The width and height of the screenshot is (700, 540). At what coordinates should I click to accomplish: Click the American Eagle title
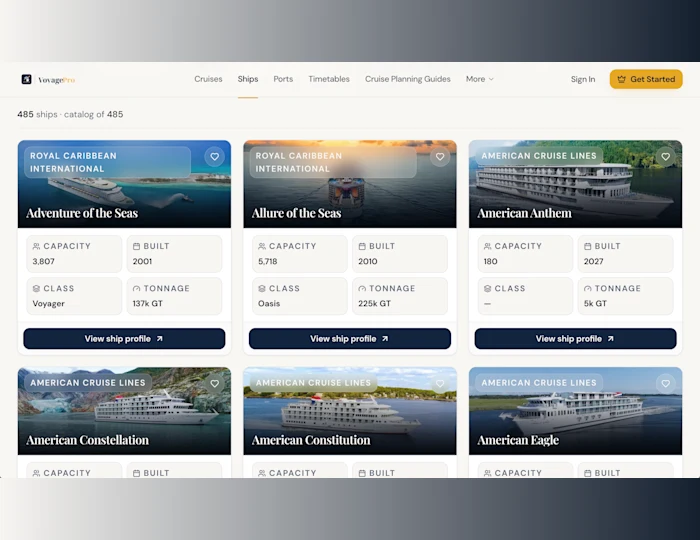click(x=518, y=440)
